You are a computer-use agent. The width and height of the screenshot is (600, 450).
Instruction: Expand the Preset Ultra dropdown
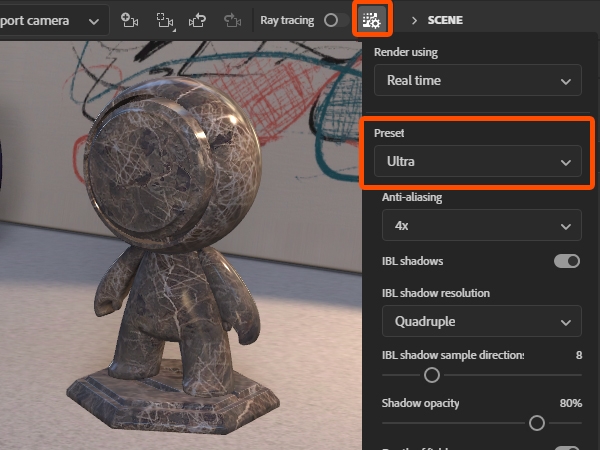pos(478,161)
